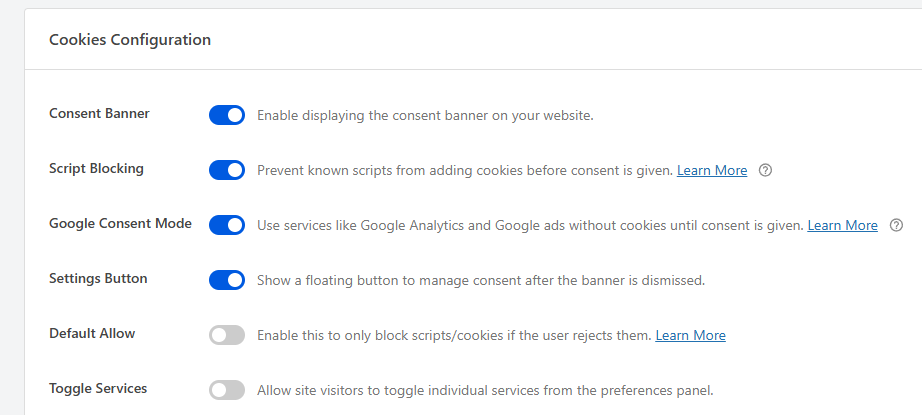The width and height of the screenshot is (922, 415).
Task: Click the consent banner description text
Action: [425, 115]
